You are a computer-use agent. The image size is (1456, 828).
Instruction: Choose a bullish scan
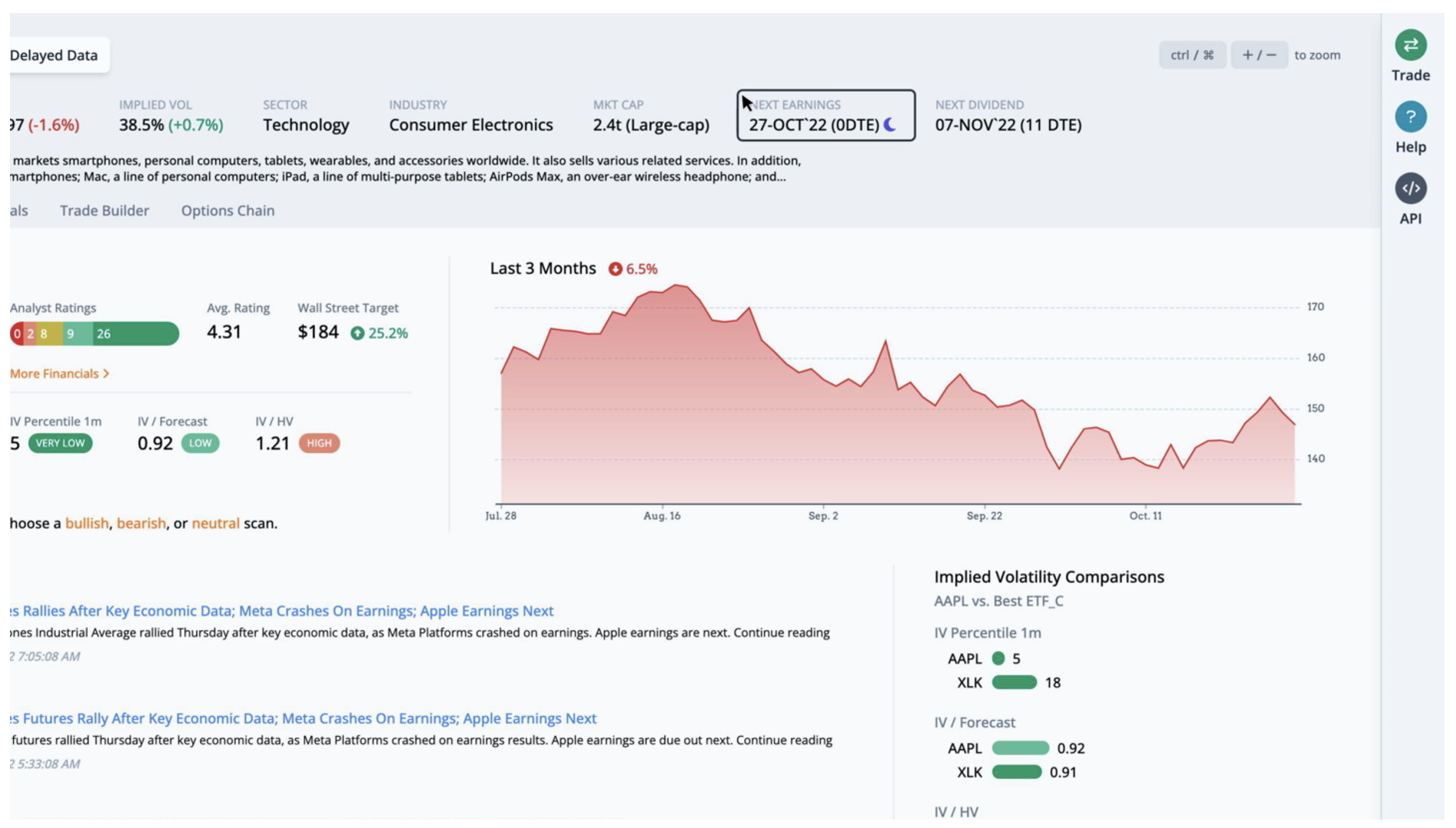(86, 523)
